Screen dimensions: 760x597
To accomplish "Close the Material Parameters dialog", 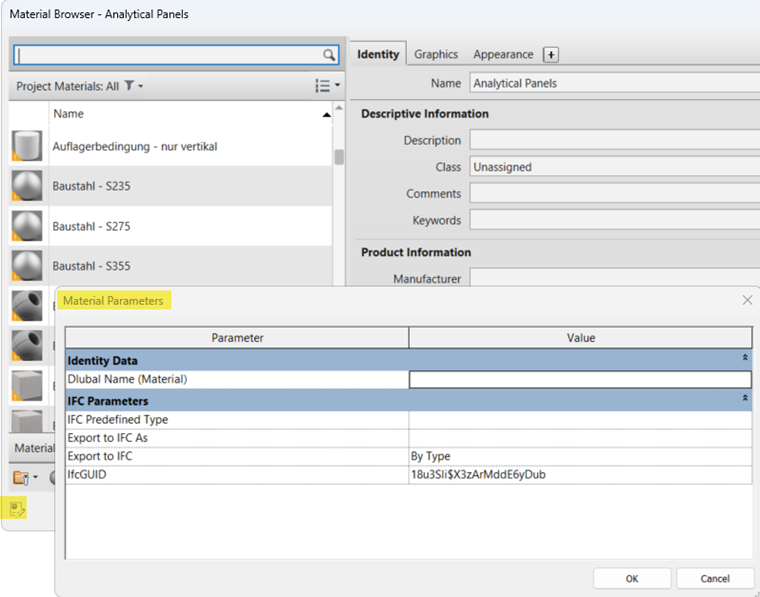I will pos(747,300).
